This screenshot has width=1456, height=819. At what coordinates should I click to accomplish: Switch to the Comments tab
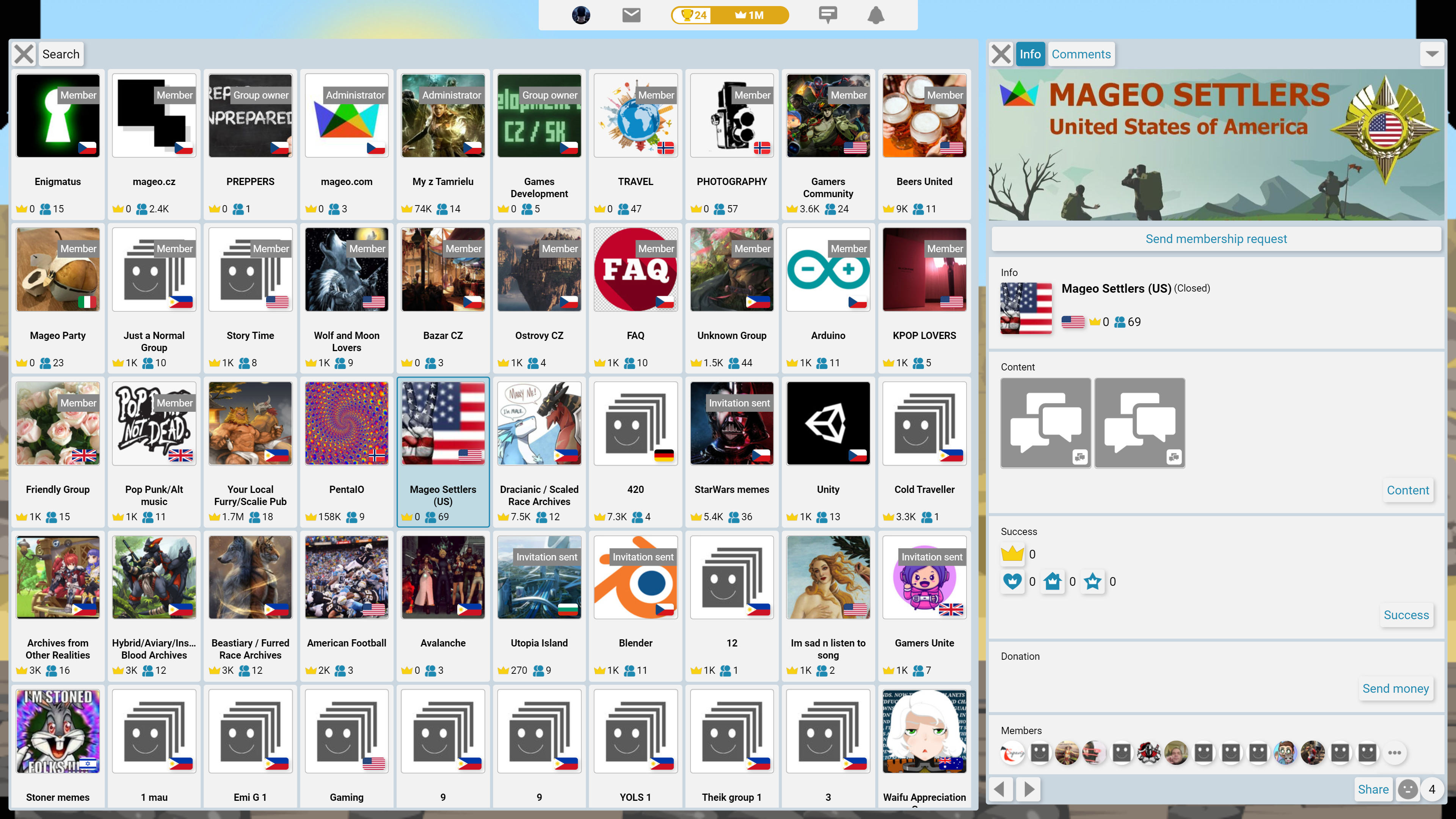coord(1081,54)
